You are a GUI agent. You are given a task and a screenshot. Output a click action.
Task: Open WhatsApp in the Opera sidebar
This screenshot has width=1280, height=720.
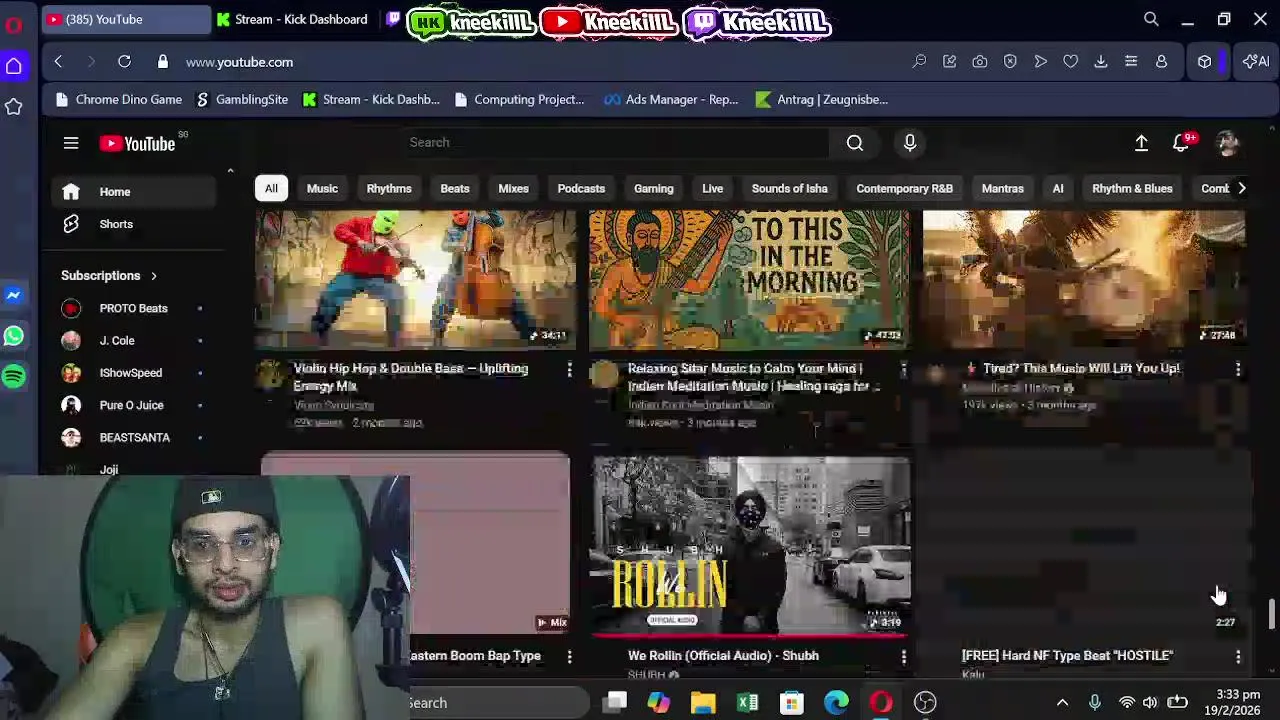[14, 336]
